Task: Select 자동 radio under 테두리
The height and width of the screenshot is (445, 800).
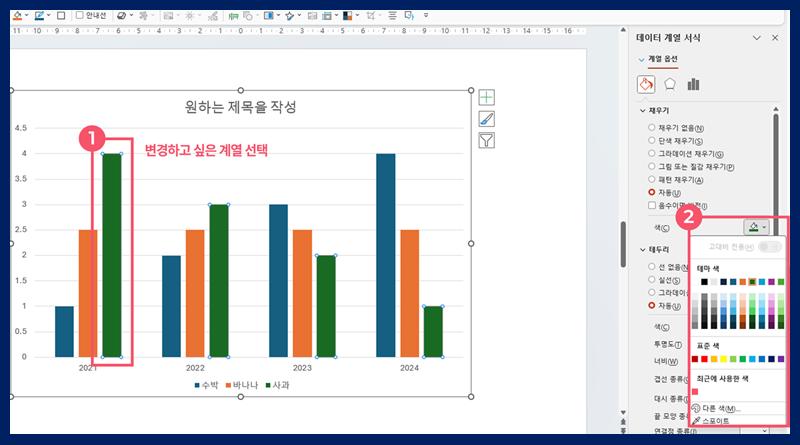Action: (x=652, y=305)
